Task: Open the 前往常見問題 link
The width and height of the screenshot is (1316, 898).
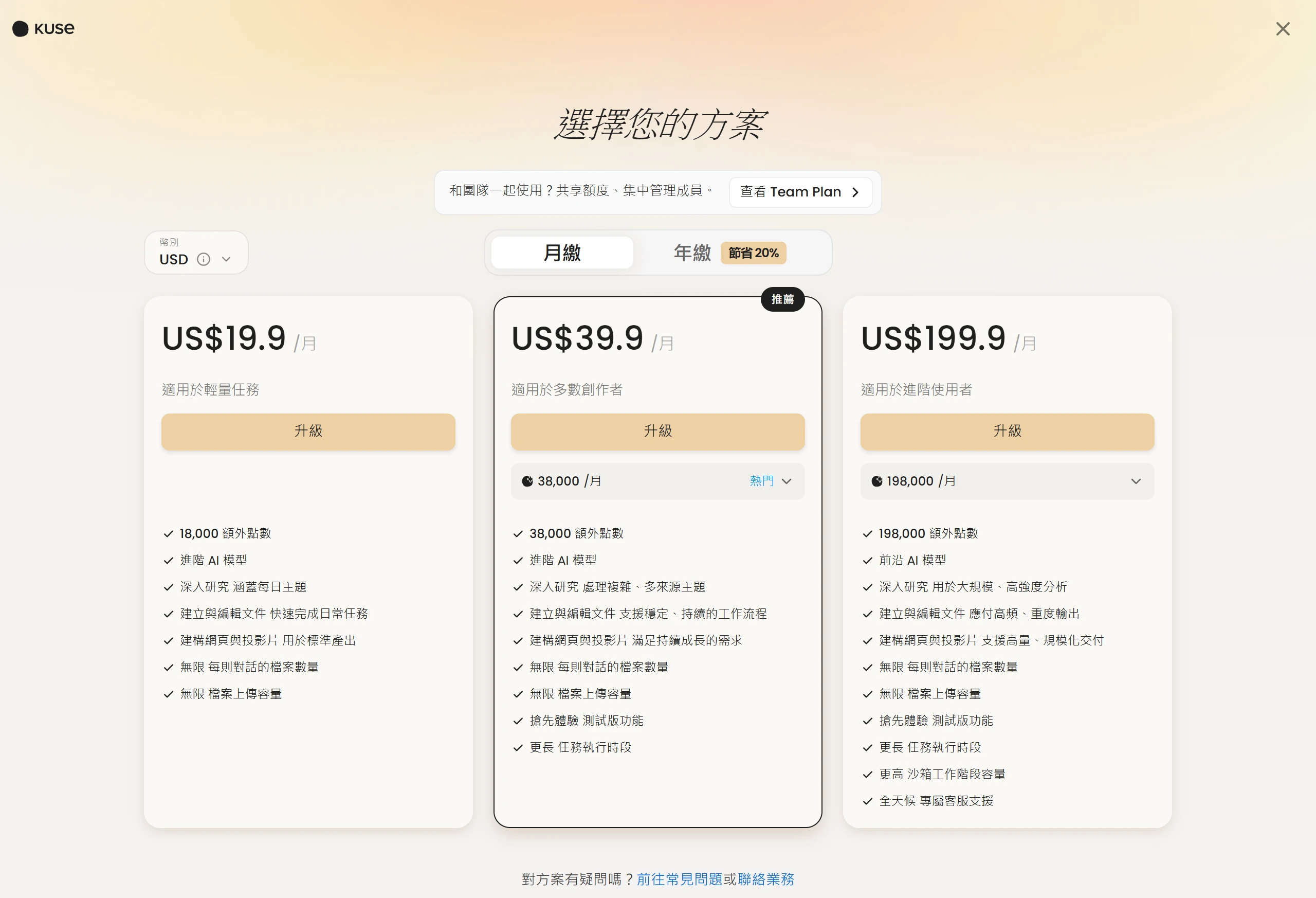Action: (x=680, y=879)
